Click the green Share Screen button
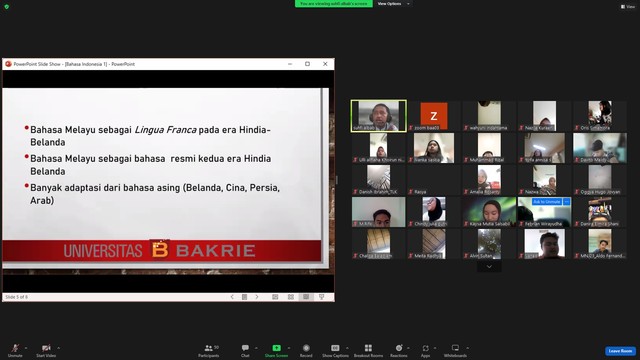Screen dimensions: 640x360 [276, 350]
